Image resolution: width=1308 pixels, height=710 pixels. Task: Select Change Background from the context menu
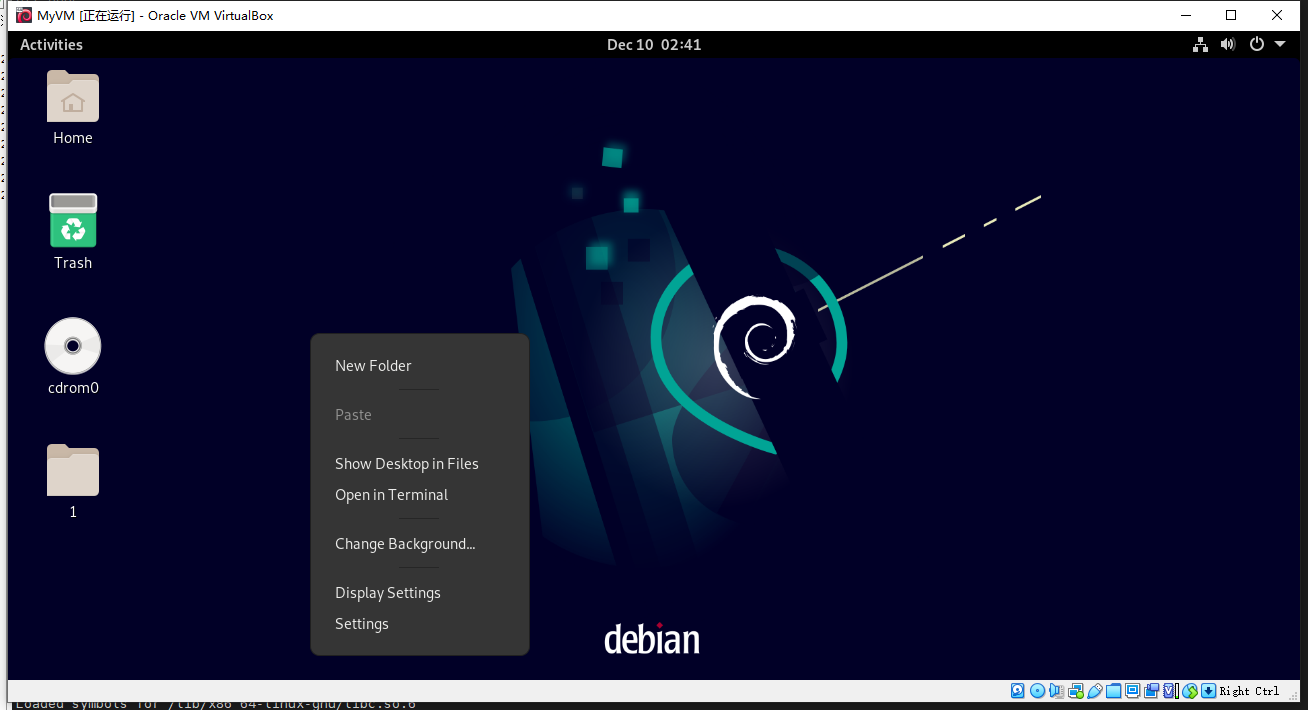click(404, 544)
